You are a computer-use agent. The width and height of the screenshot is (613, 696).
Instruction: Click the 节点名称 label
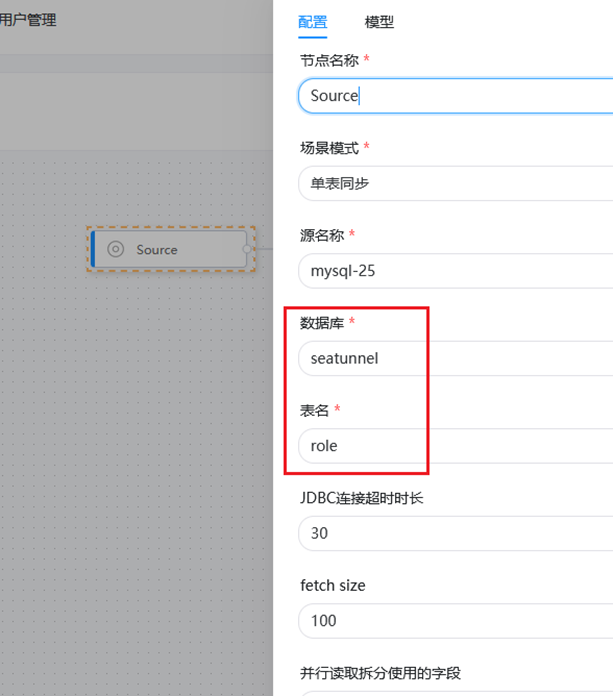tap(329, 60)
